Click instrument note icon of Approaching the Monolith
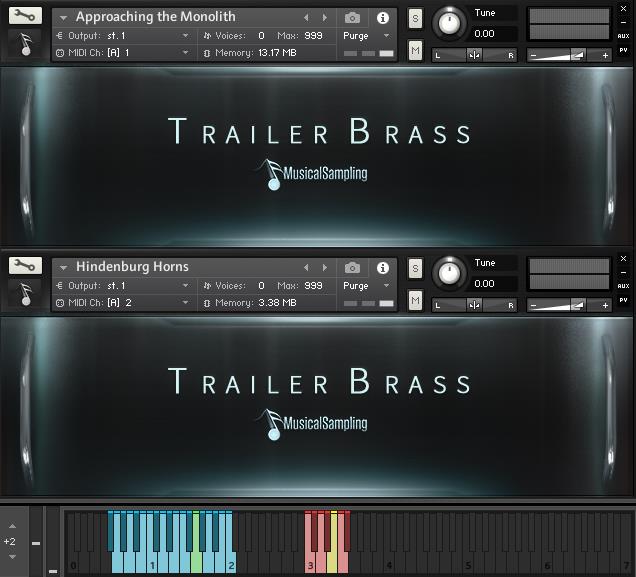636x577 pixels. click(26, 44)
